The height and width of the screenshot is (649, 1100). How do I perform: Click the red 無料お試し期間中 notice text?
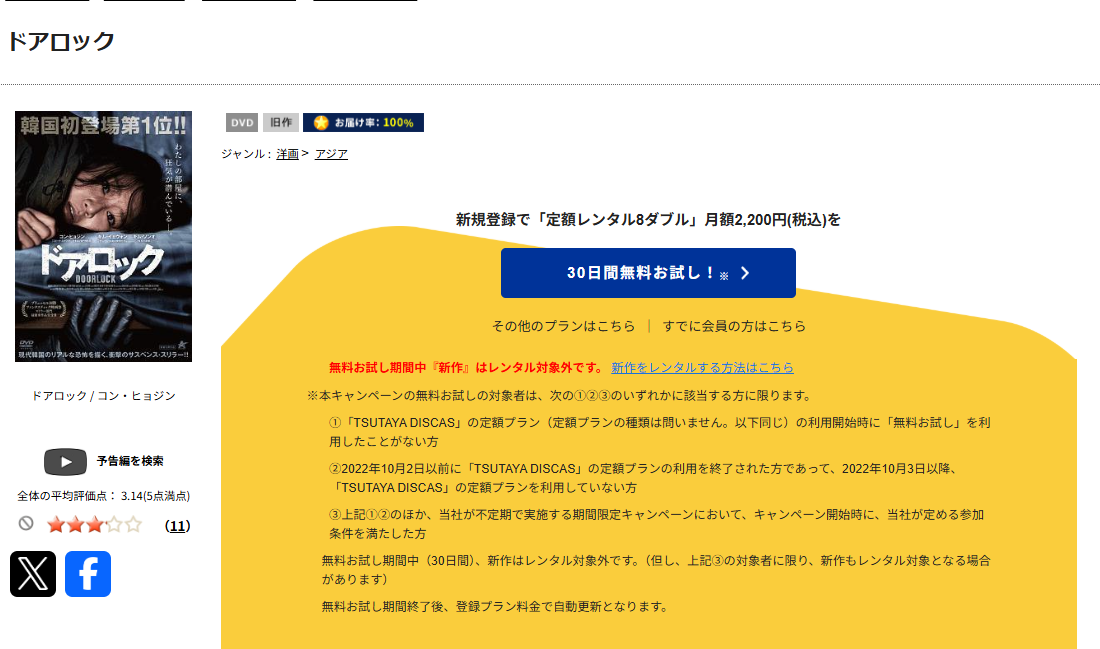[466, 367]
